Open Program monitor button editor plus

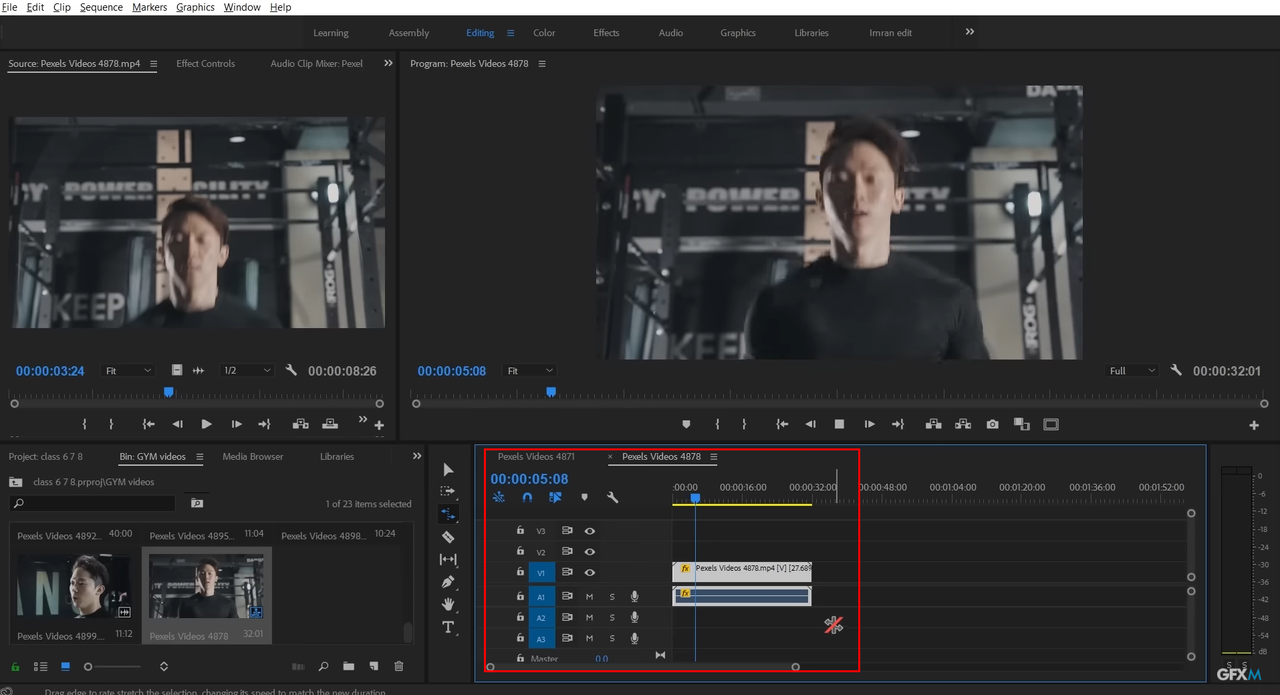[1254, 425]
